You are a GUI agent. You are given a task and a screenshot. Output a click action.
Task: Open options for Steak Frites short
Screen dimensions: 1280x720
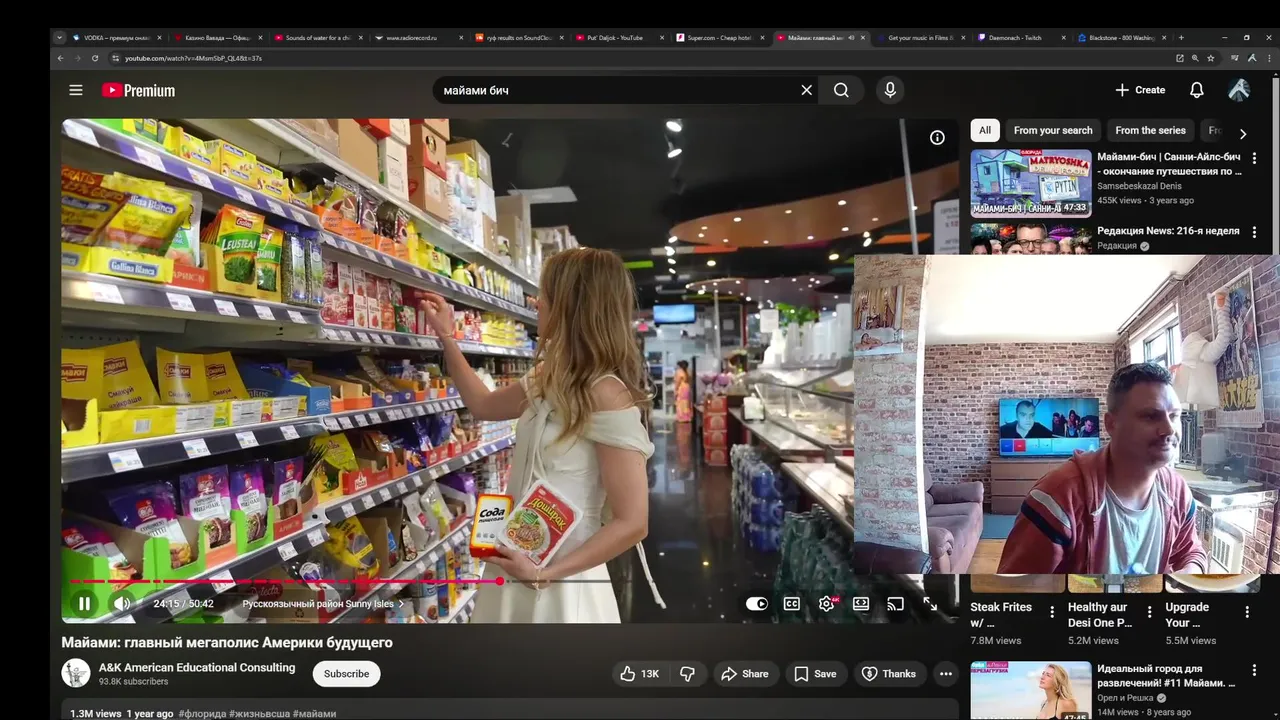[x=1051, y=612]
